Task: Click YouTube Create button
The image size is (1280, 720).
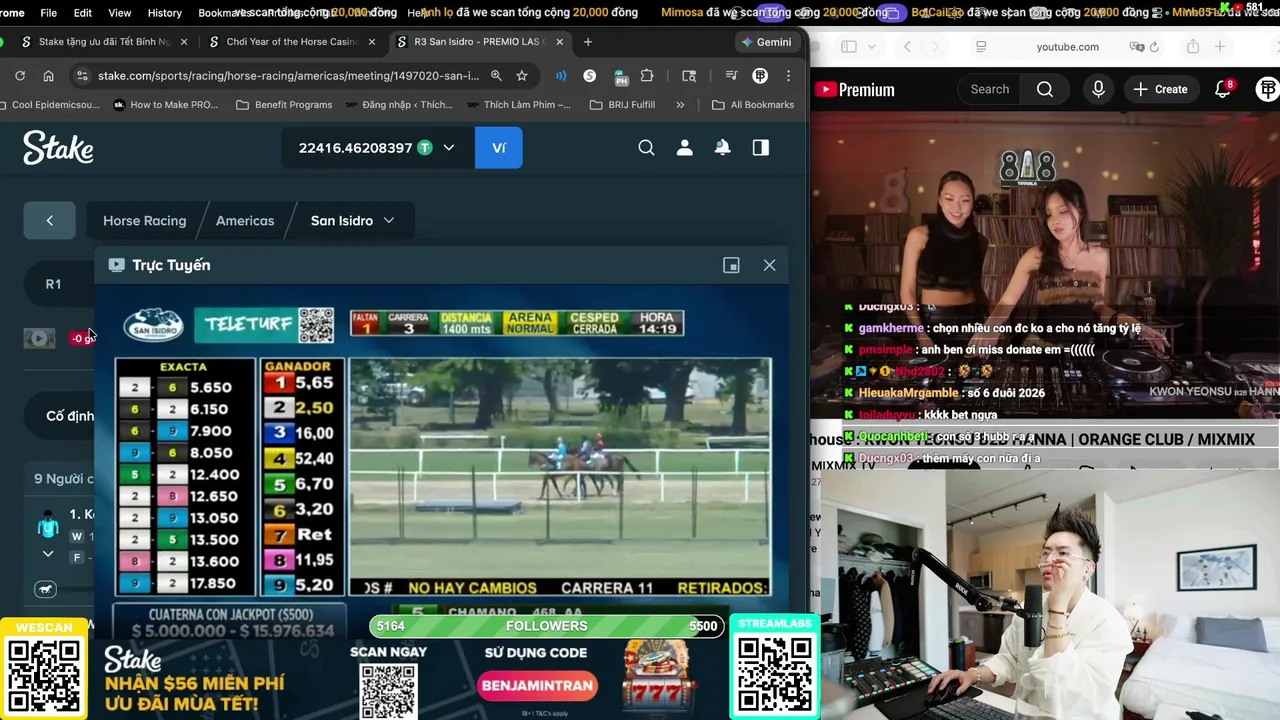Action: tap(1160, 89)
